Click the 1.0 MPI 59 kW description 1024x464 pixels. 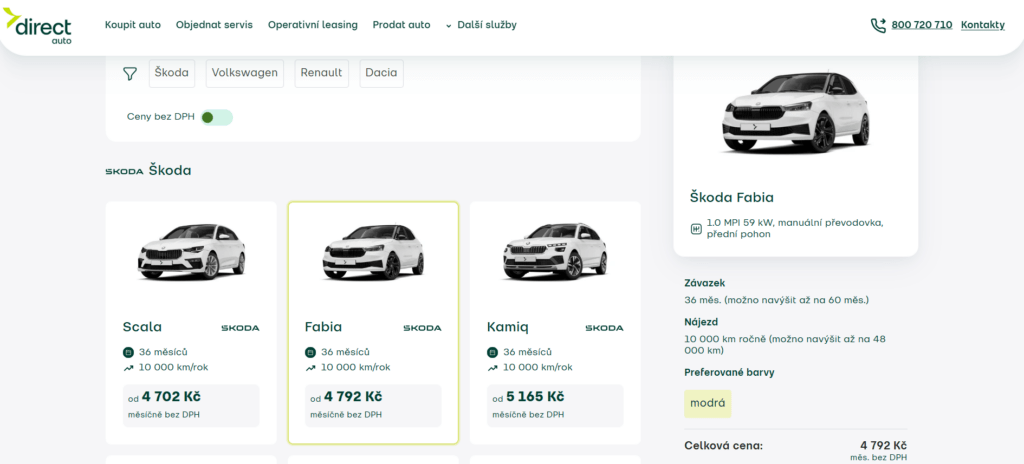click(x=795, y=228)
